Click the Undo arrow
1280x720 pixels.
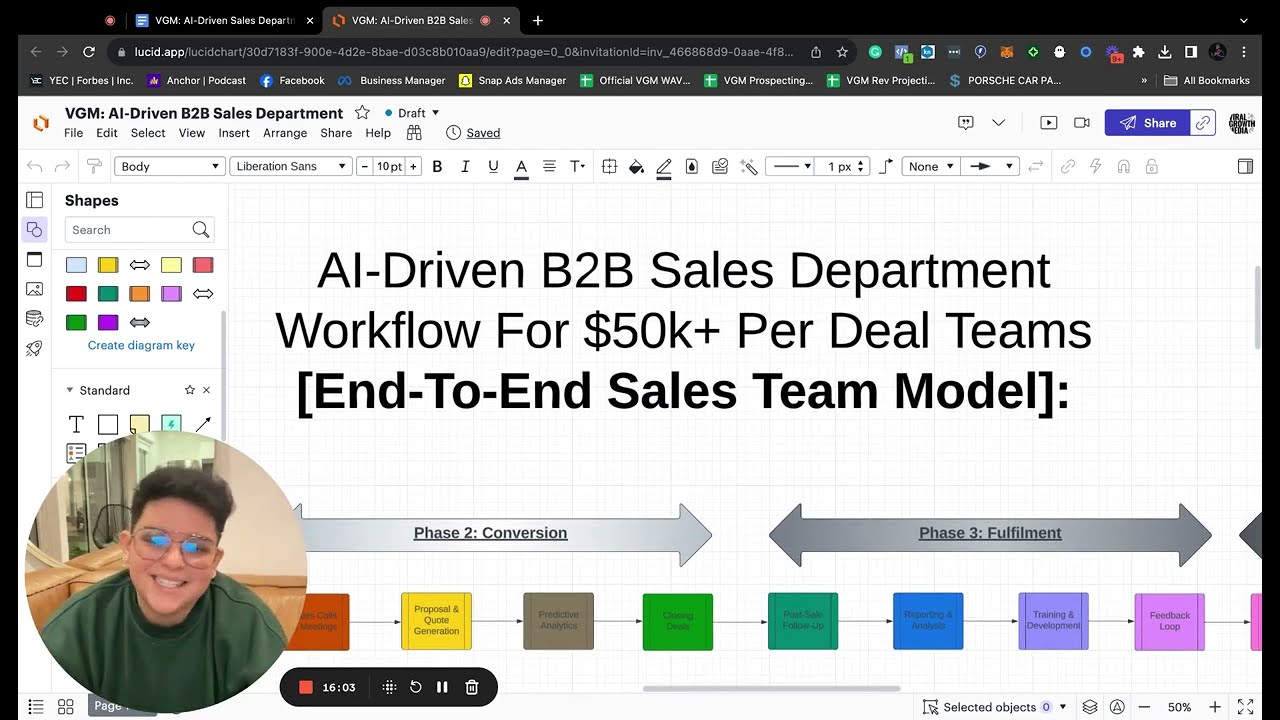[35, 166]
